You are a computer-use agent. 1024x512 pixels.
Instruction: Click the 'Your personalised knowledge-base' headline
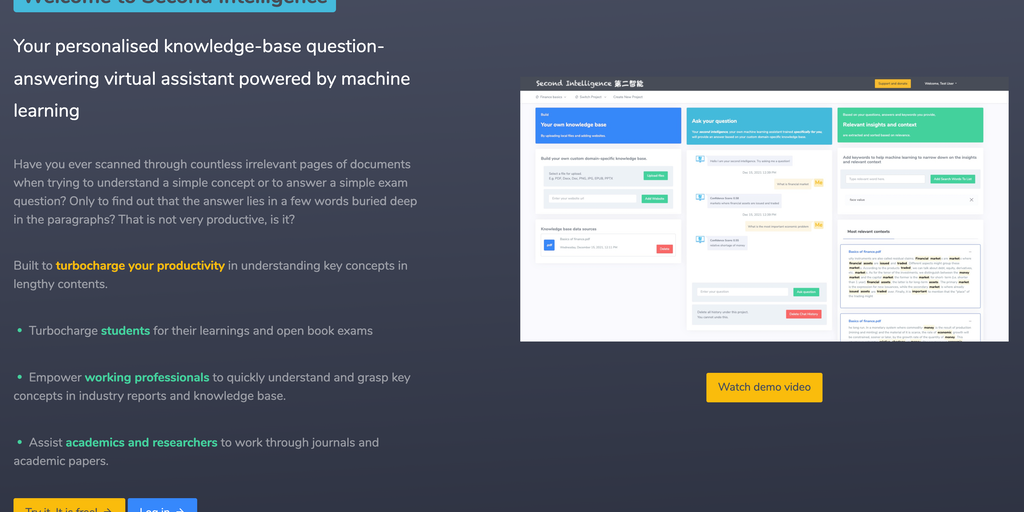point(212,78)
